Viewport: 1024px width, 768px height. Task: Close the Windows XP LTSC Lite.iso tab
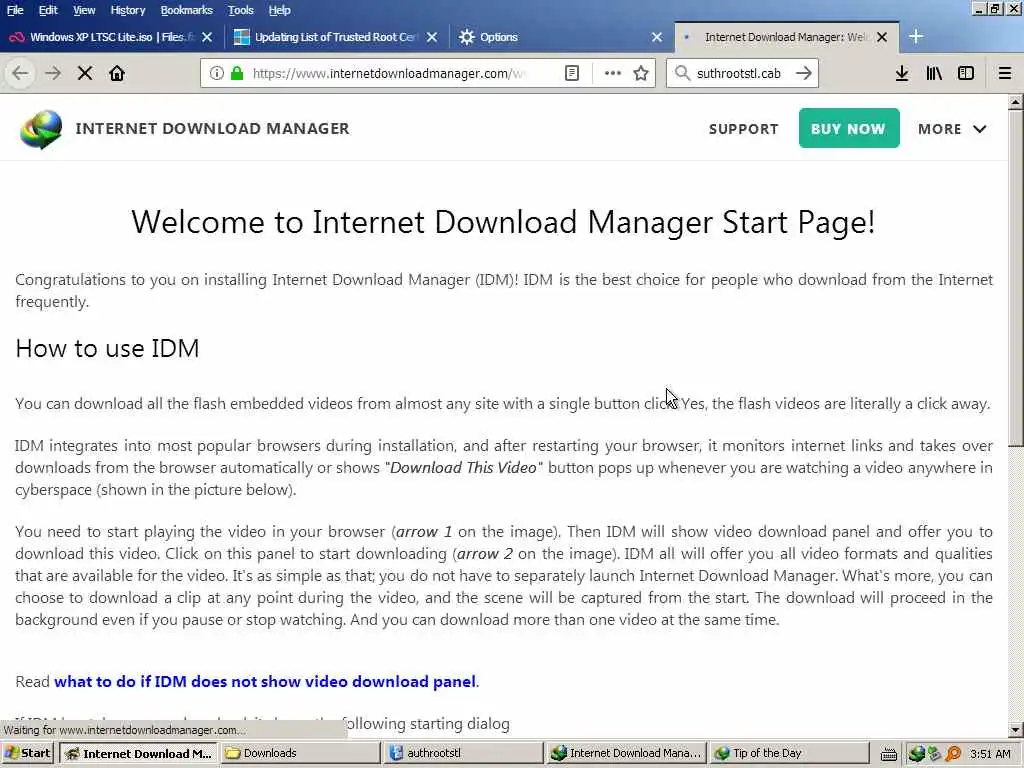coord(207,37)
